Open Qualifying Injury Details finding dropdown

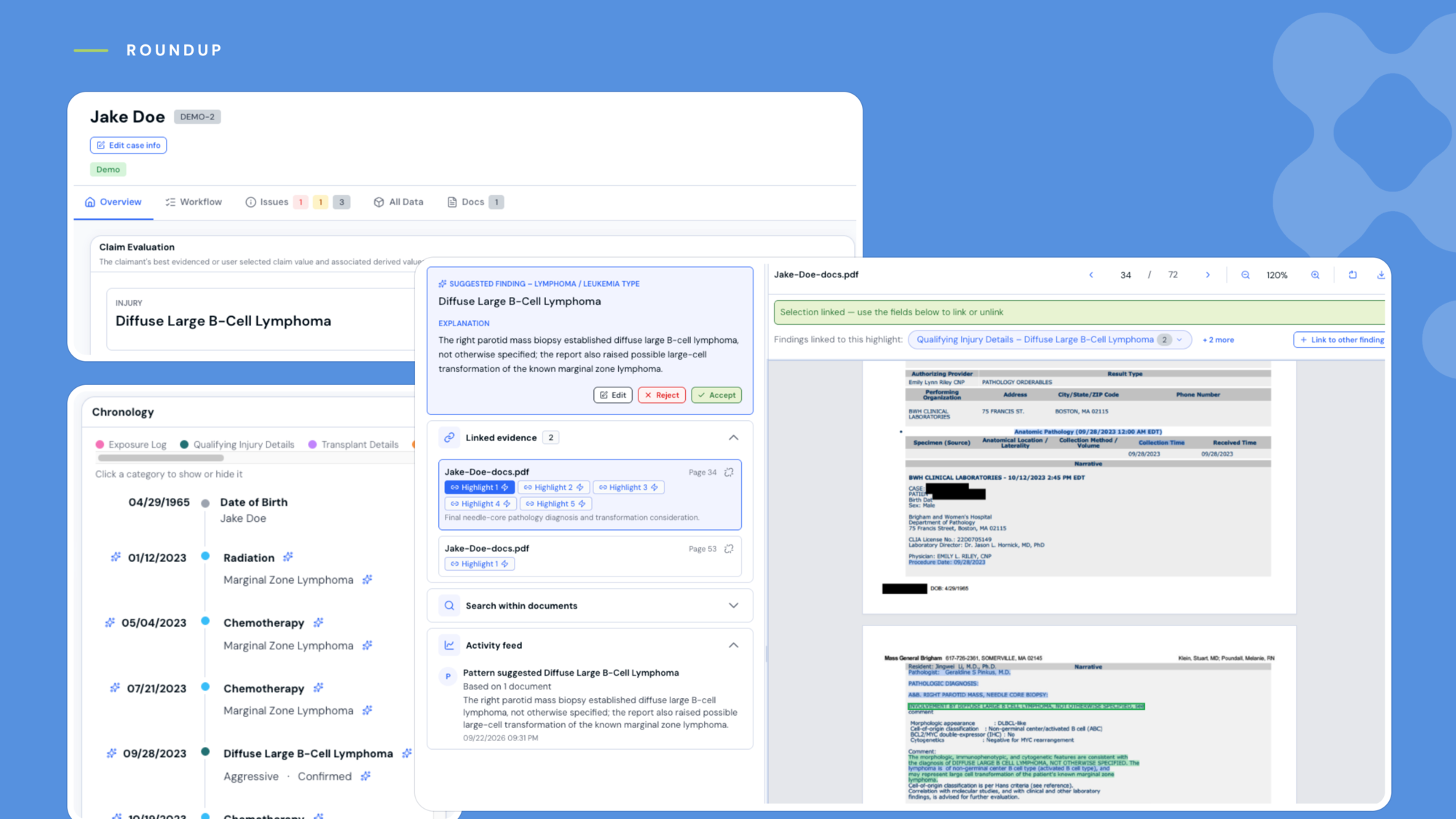pos(1049,340)
